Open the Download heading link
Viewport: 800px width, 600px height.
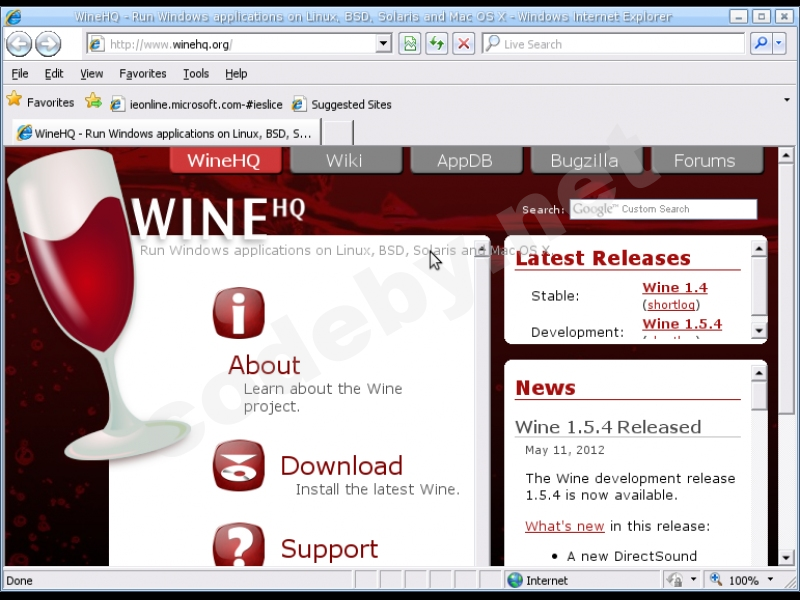click(341, 466)
